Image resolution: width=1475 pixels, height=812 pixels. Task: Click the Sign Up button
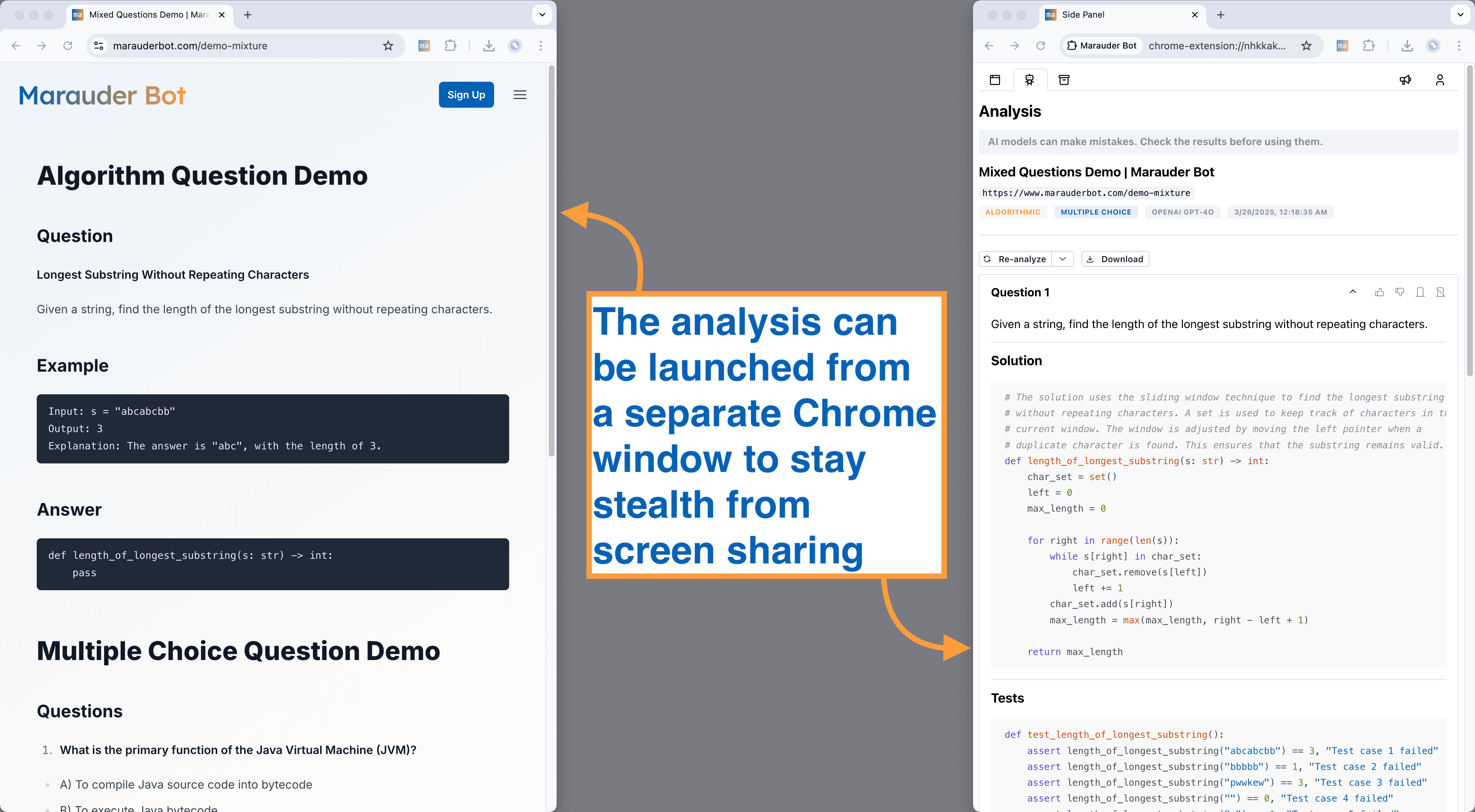tap(466, 94)
